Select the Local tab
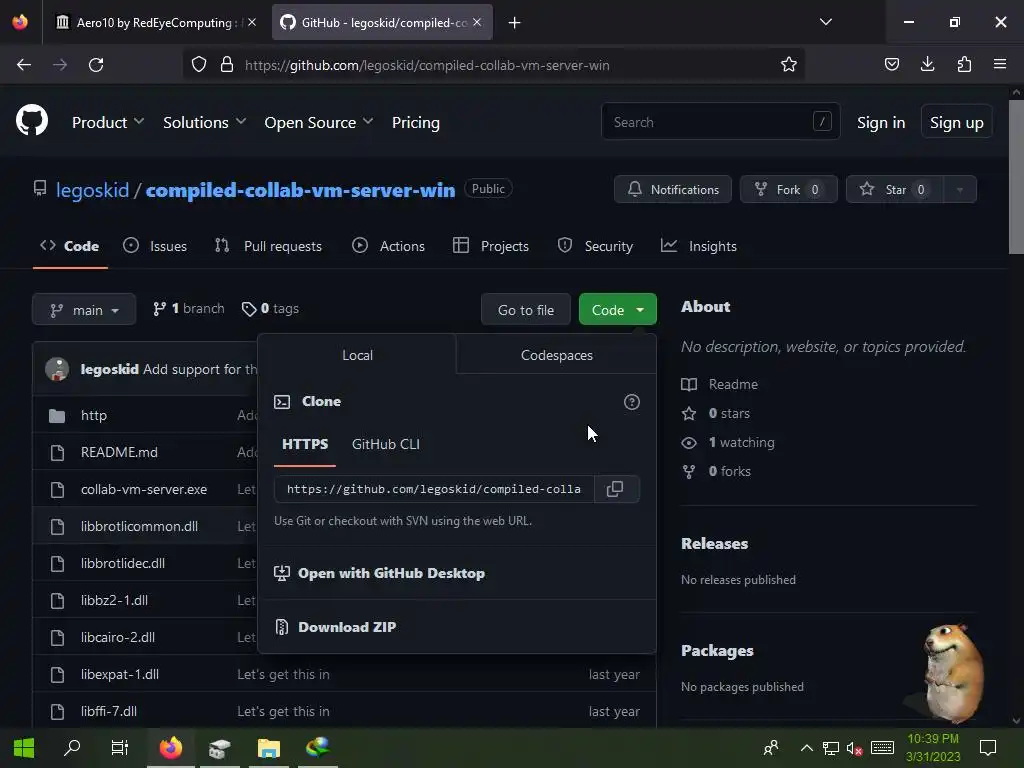Image resolution: width=1024 pixels, height=768 pixels. pos(357,355)
